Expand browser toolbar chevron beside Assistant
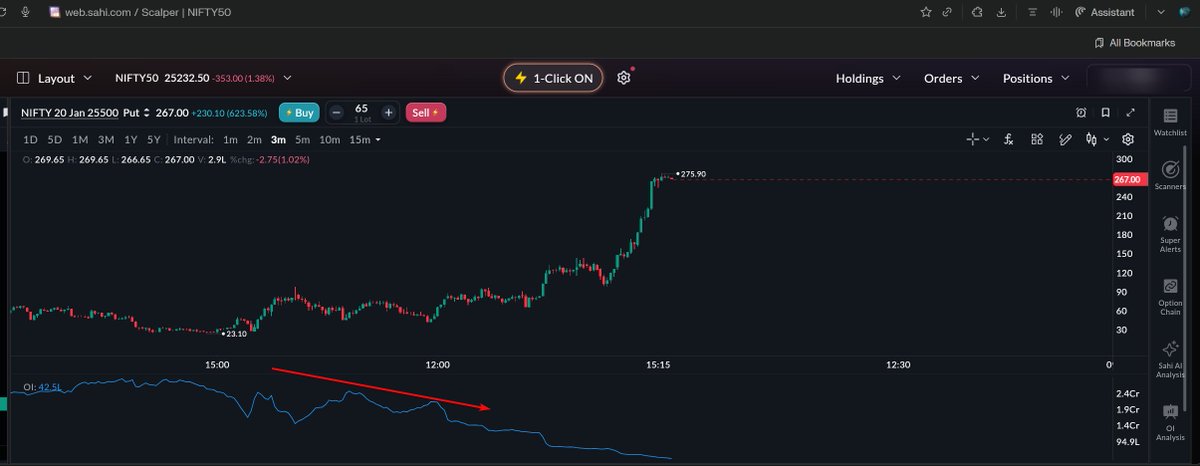1200x466 pixels. coord(1159,12)
